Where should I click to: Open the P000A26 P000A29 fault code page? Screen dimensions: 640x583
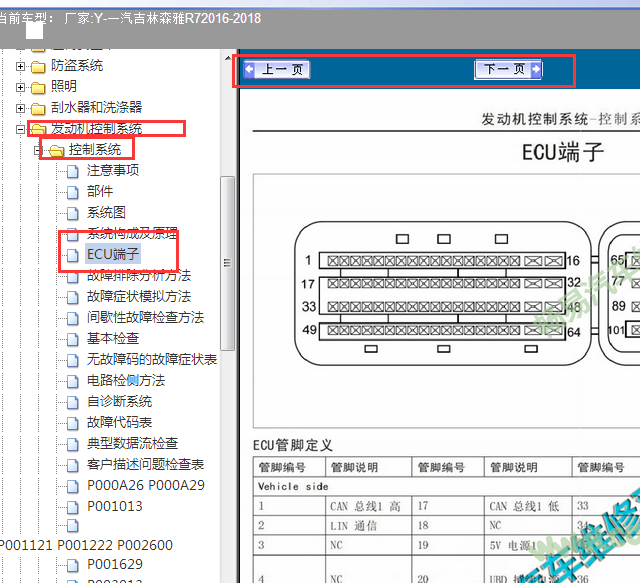click(x=146, y=486)
